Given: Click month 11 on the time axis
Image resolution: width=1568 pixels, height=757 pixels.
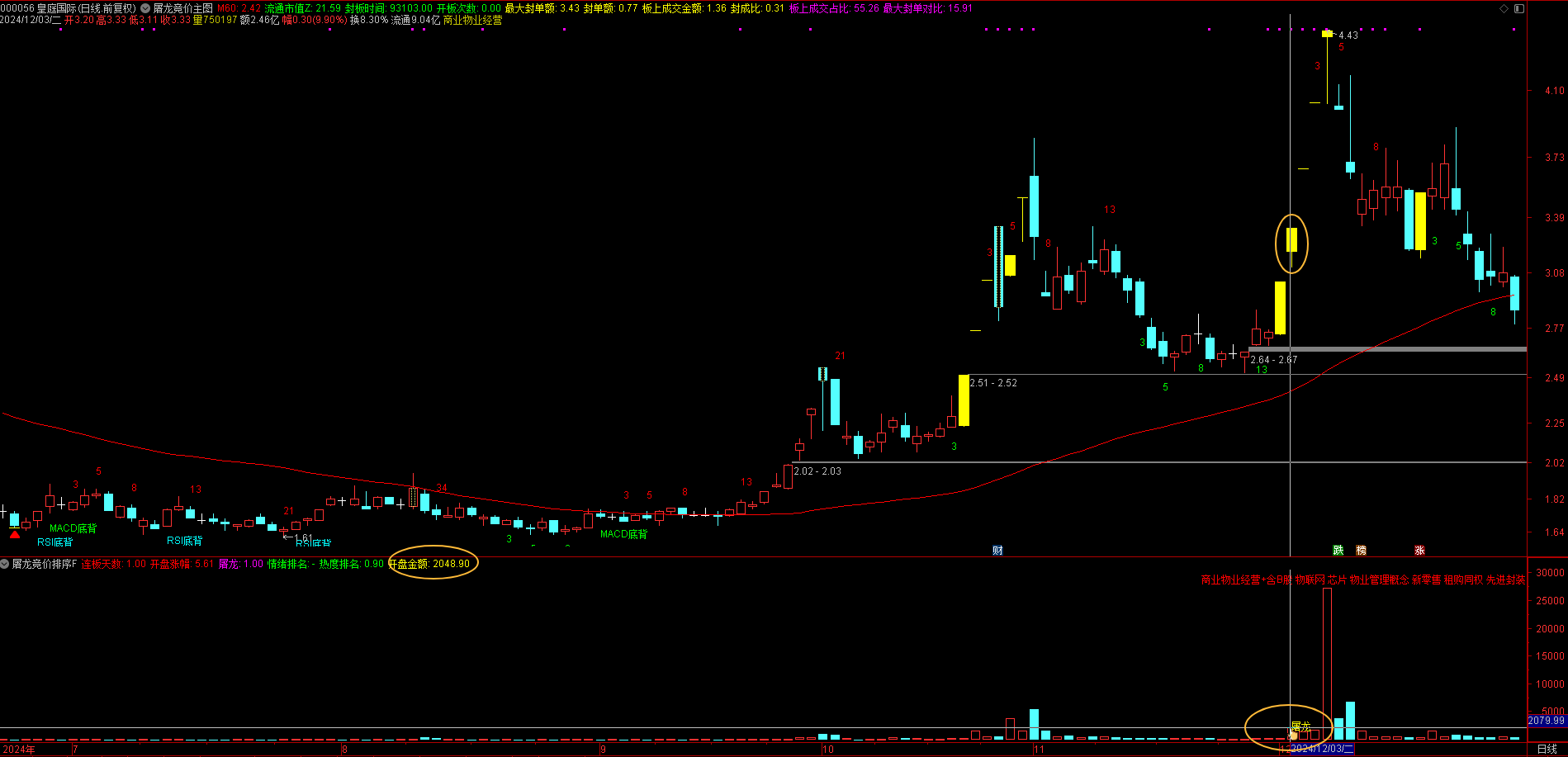Looking at the screenshot, I should 1039,750.
